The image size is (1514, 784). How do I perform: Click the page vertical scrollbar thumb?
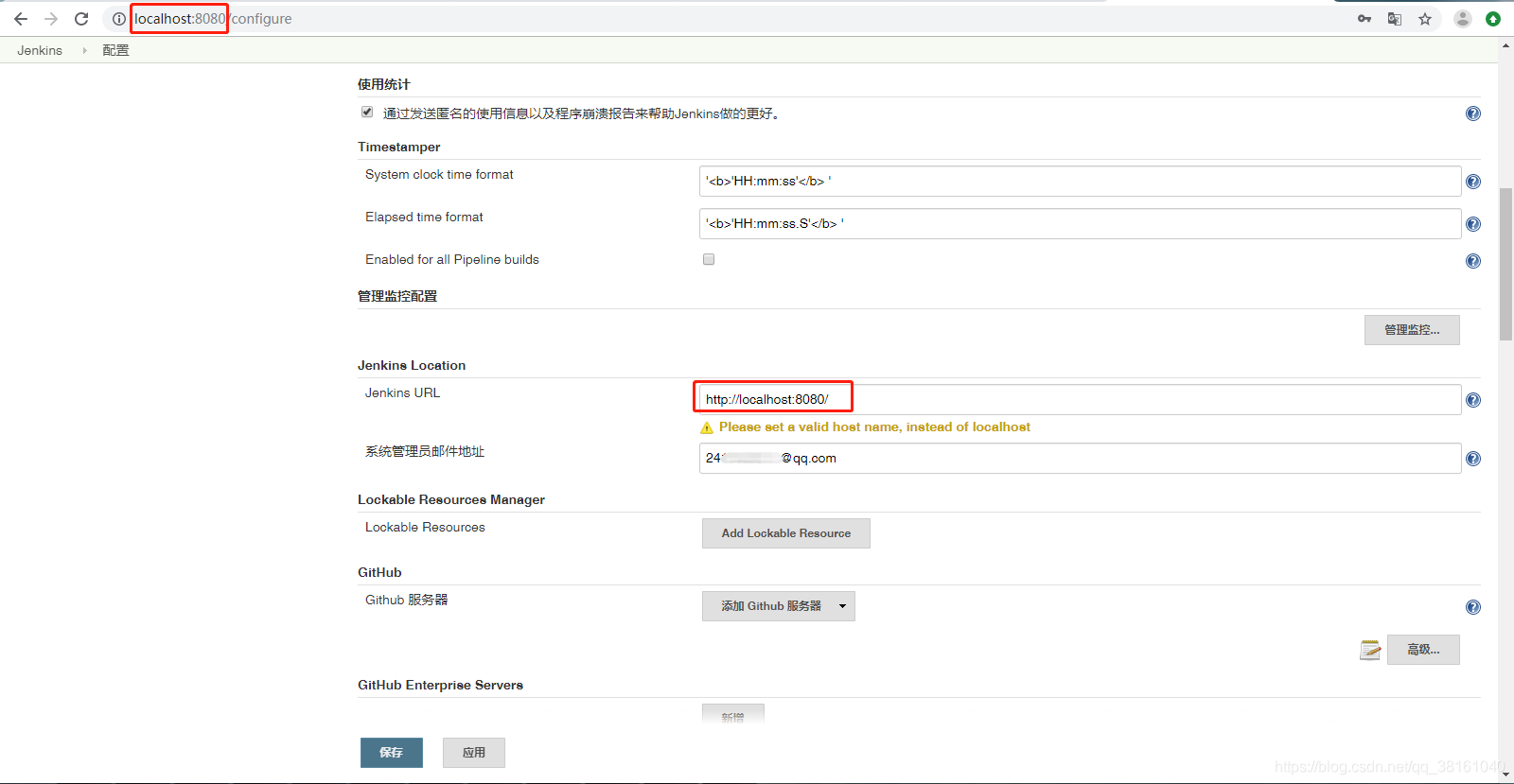[1505, 265]
